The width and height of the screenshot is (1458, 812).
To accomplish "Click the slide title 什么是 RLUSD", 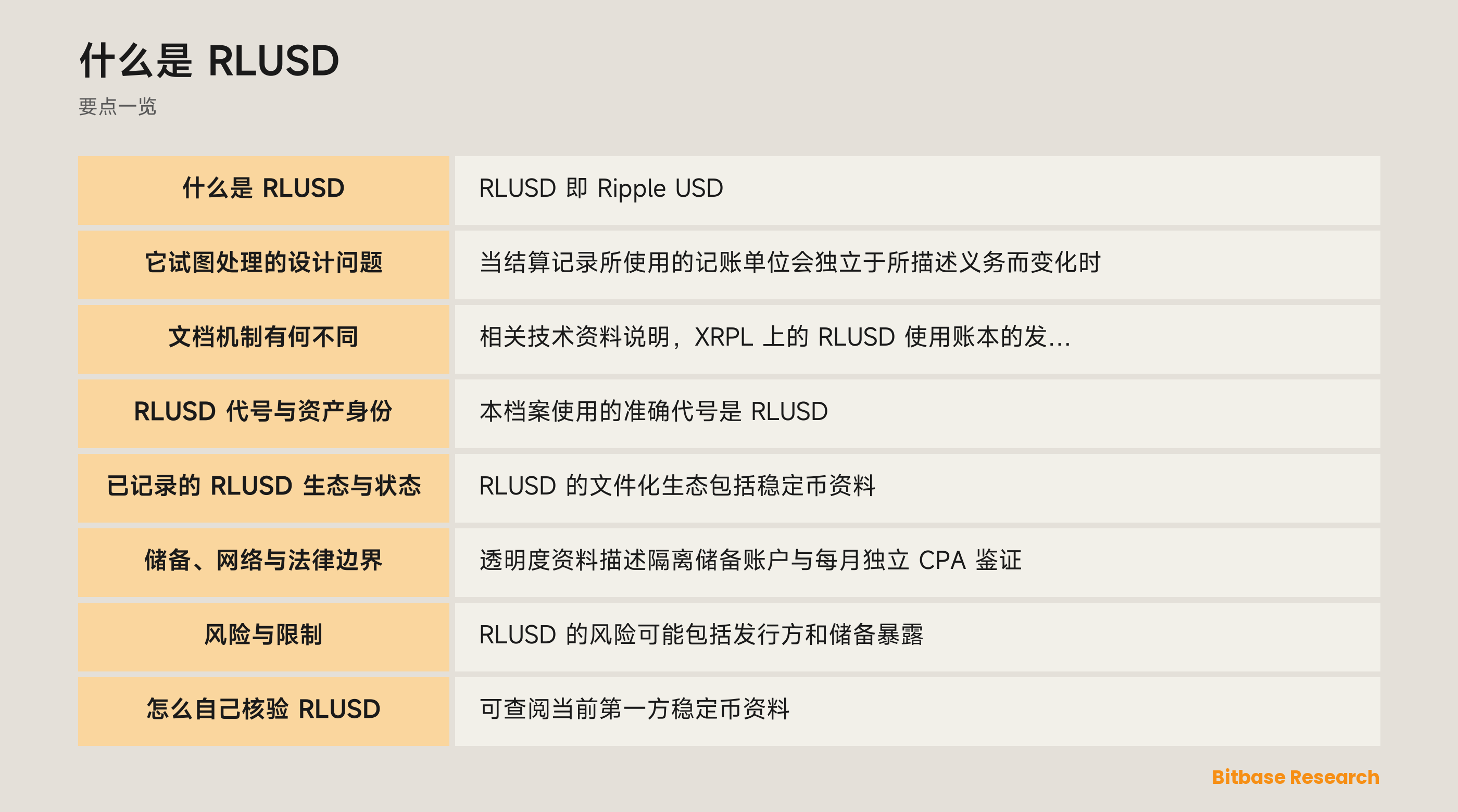I will tap(209, 60).
